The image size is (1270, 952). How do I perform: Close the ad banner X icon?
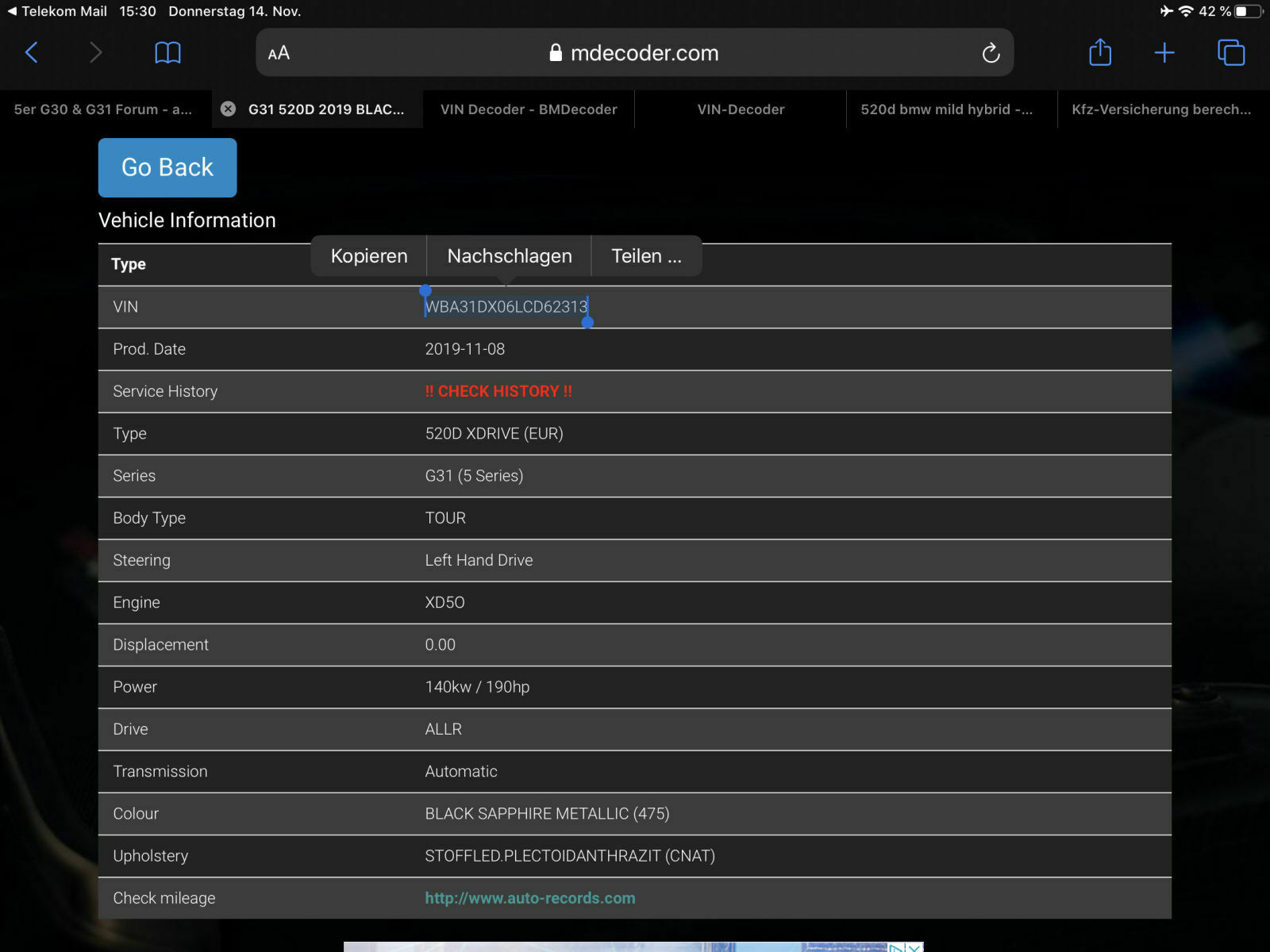coord(914,947)
